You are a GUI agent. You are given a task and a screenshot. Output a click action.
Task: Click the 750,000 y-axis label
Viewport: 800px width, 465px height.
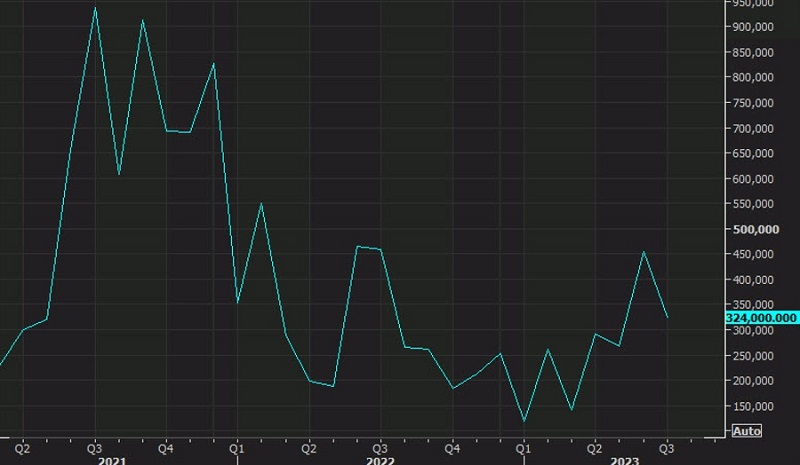[753, 103]
